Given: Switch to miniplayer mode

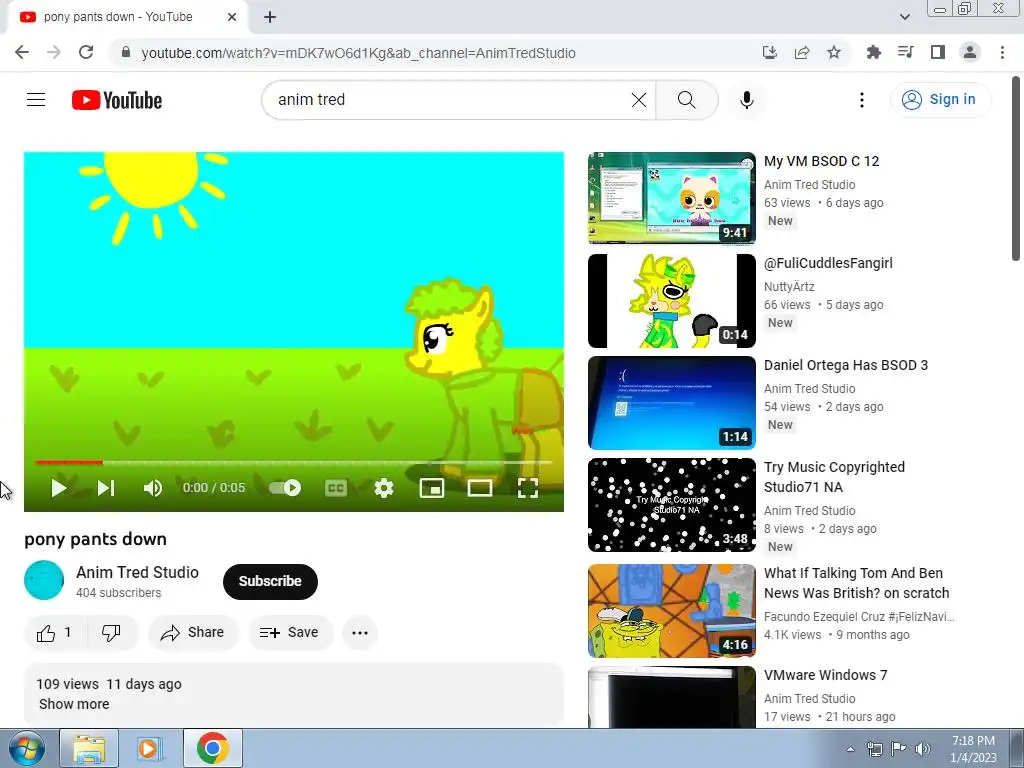Looking at the screenshot, I should [x=432, y=488].
